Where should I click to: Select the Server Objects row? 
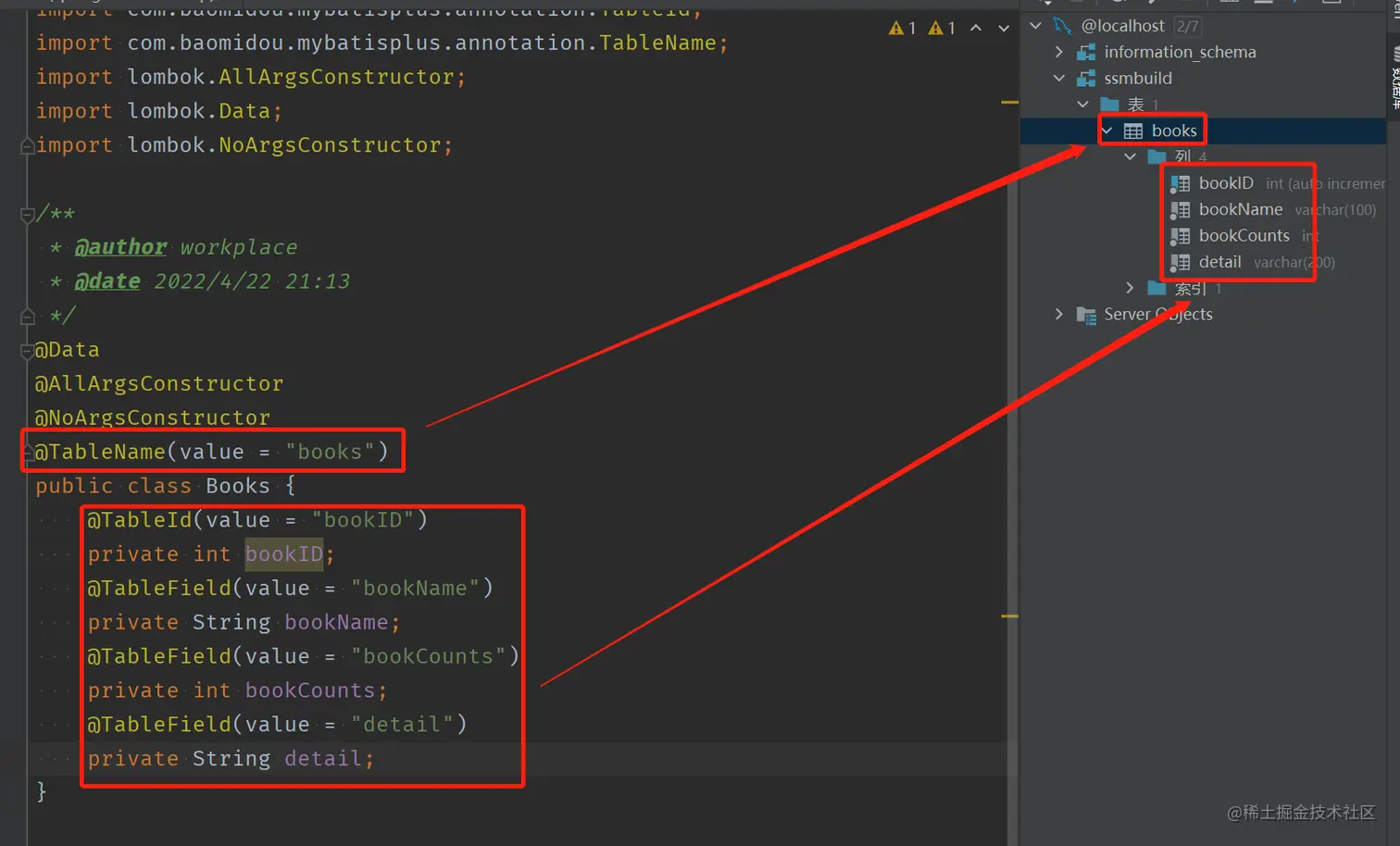[x=1204, y=315]
